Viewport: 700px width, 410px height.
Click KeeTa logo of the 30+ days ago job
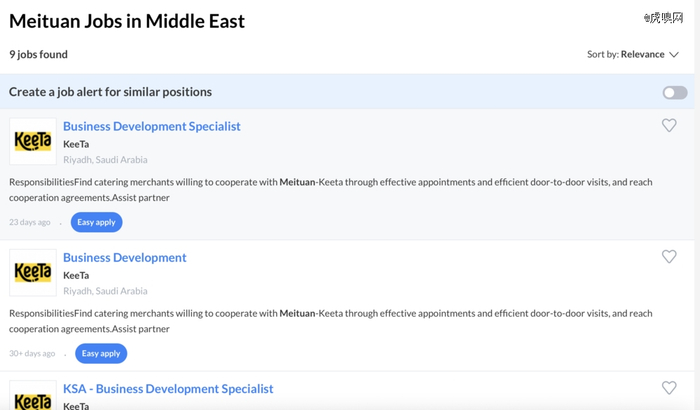coord(33,273)
